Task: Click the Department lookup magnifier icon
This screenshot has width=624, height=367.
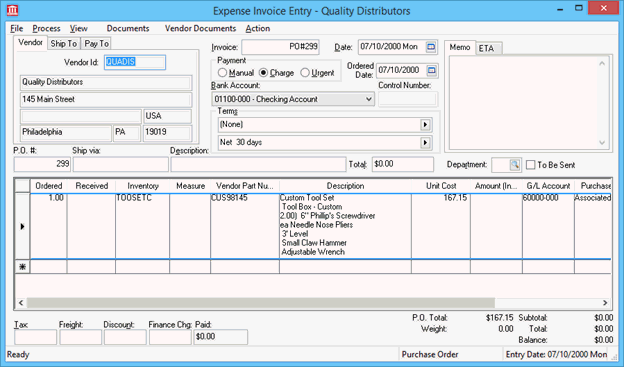Action: pos(515,164)
